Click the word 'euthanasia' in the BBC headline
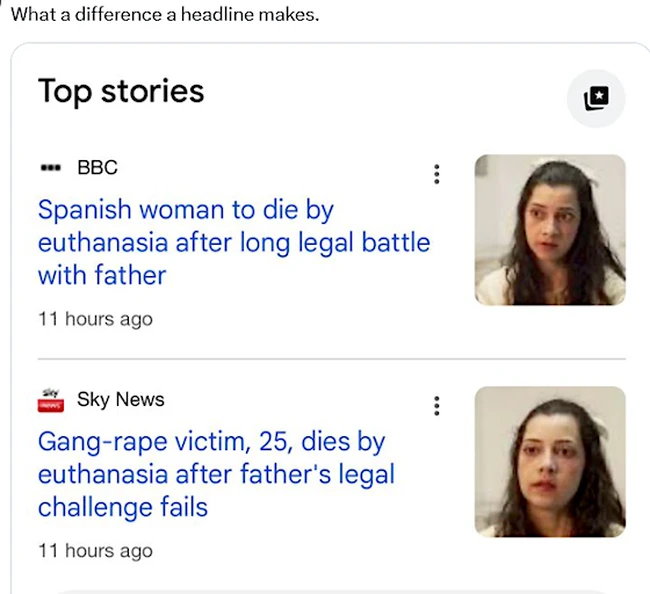The image size is (650, 594). [110, 242]
